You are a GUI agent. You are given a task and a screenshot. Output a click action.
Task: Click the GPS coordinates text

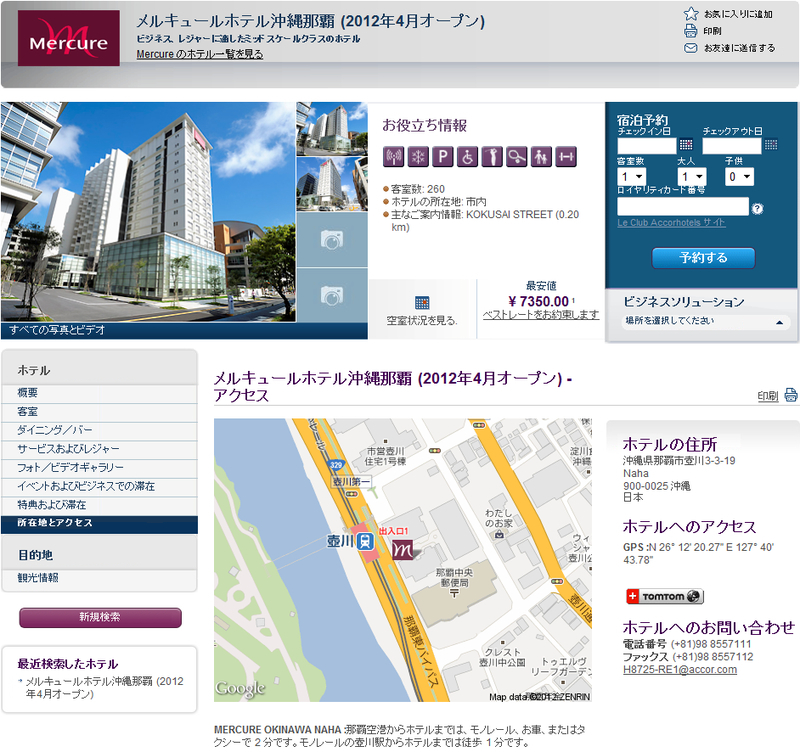[698, 554]
